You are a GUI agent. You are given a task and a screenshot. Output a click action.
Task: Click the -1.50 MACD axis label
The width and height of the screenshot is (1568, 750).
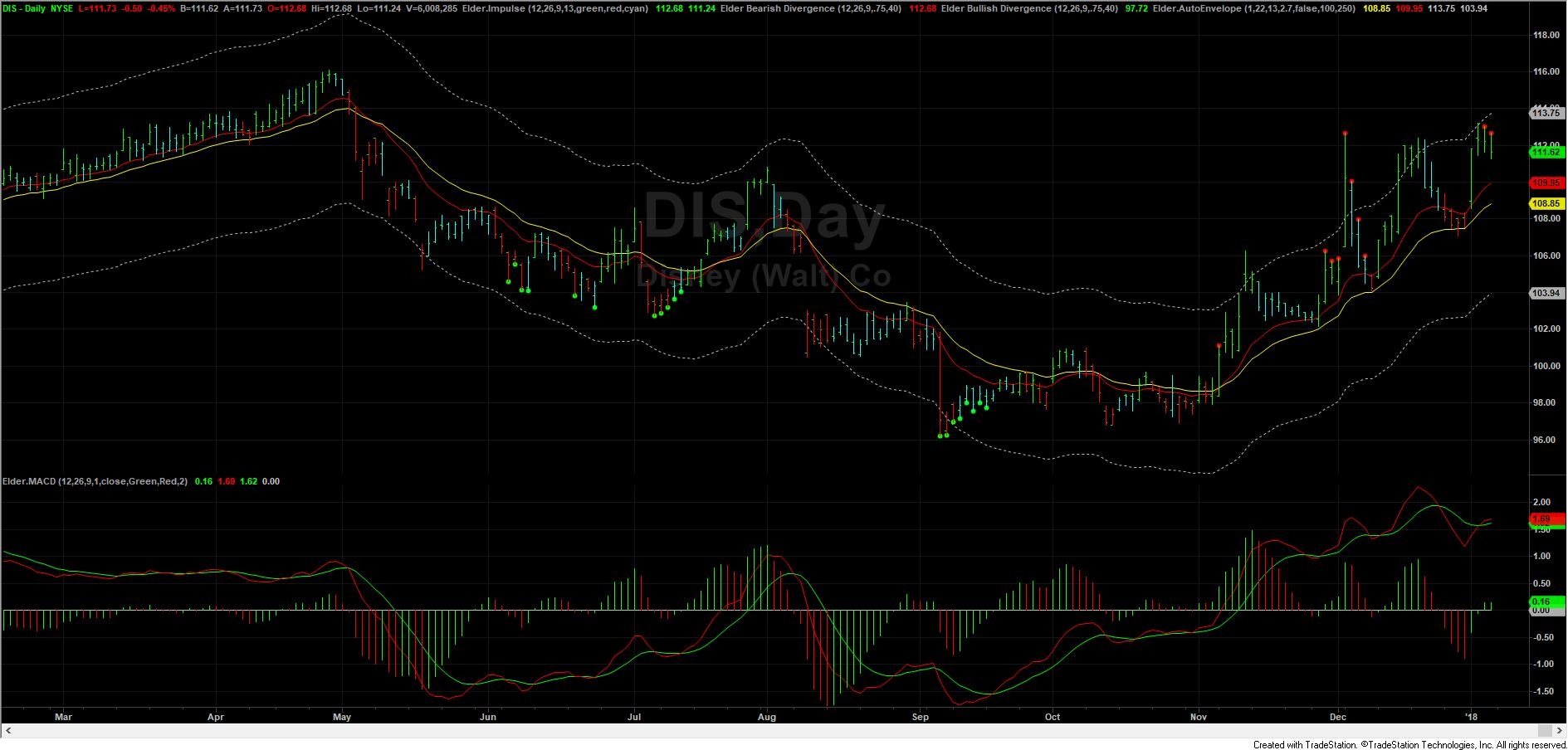(1542, 691)
